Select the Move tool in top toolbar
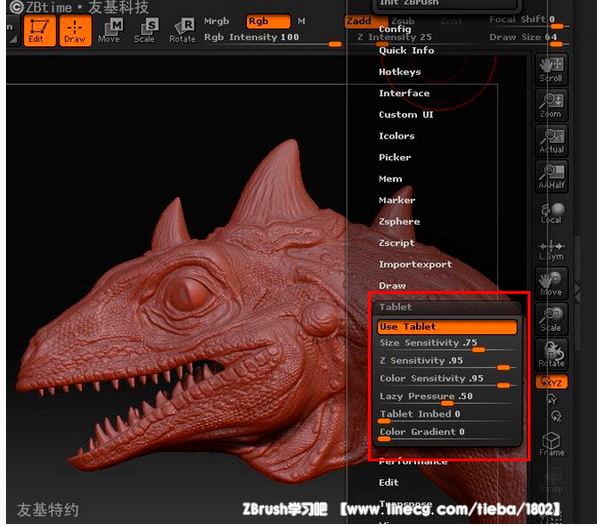This screenshot has width=597, height=526. click(x=110, y=31)
